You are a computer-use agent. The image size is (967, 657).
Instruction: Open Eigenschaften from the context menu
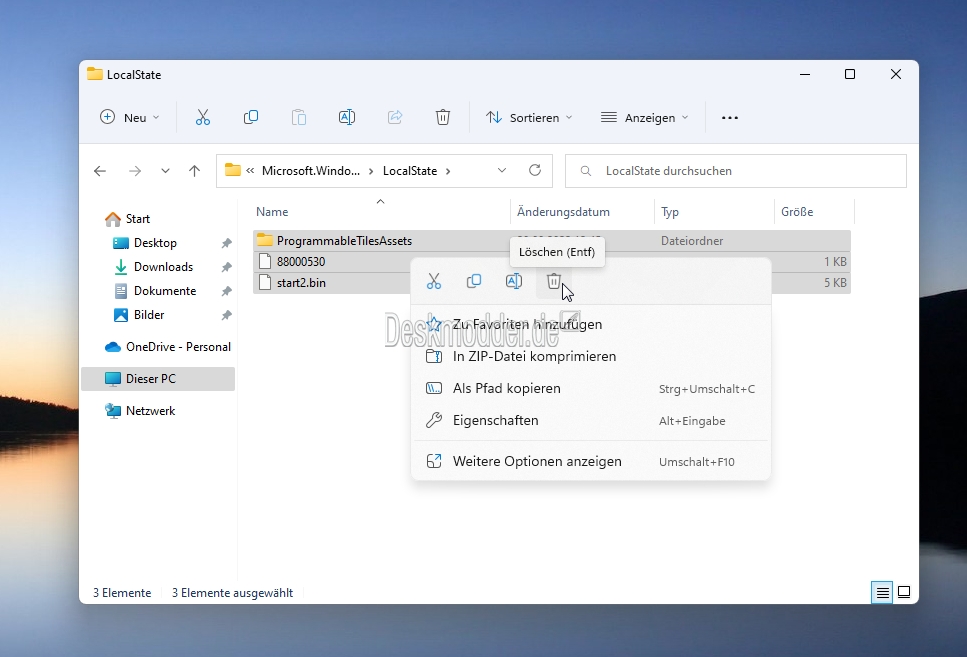tap(591, 421)
